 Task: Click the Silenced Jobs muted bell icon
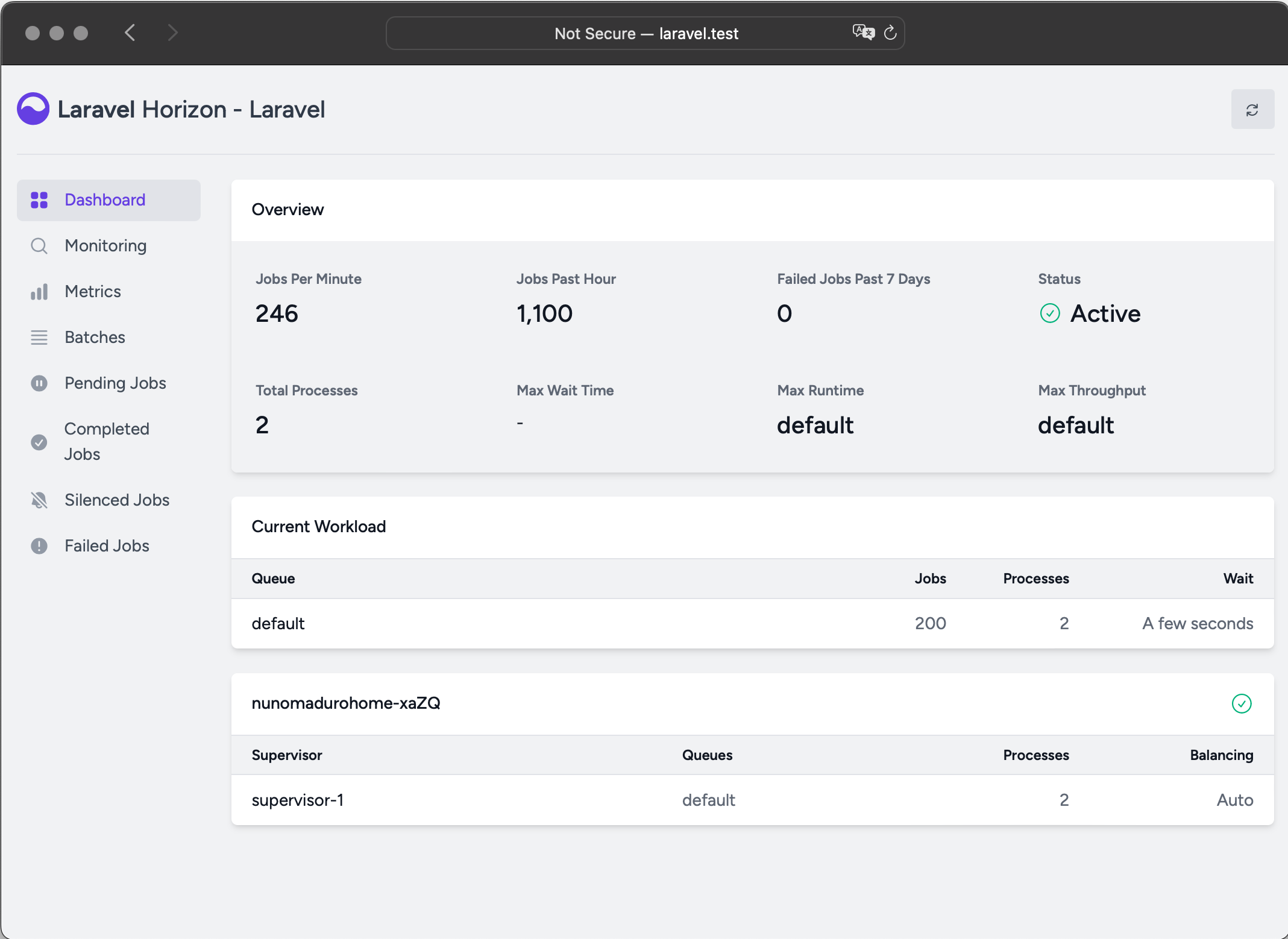click(x=39, y=500)
